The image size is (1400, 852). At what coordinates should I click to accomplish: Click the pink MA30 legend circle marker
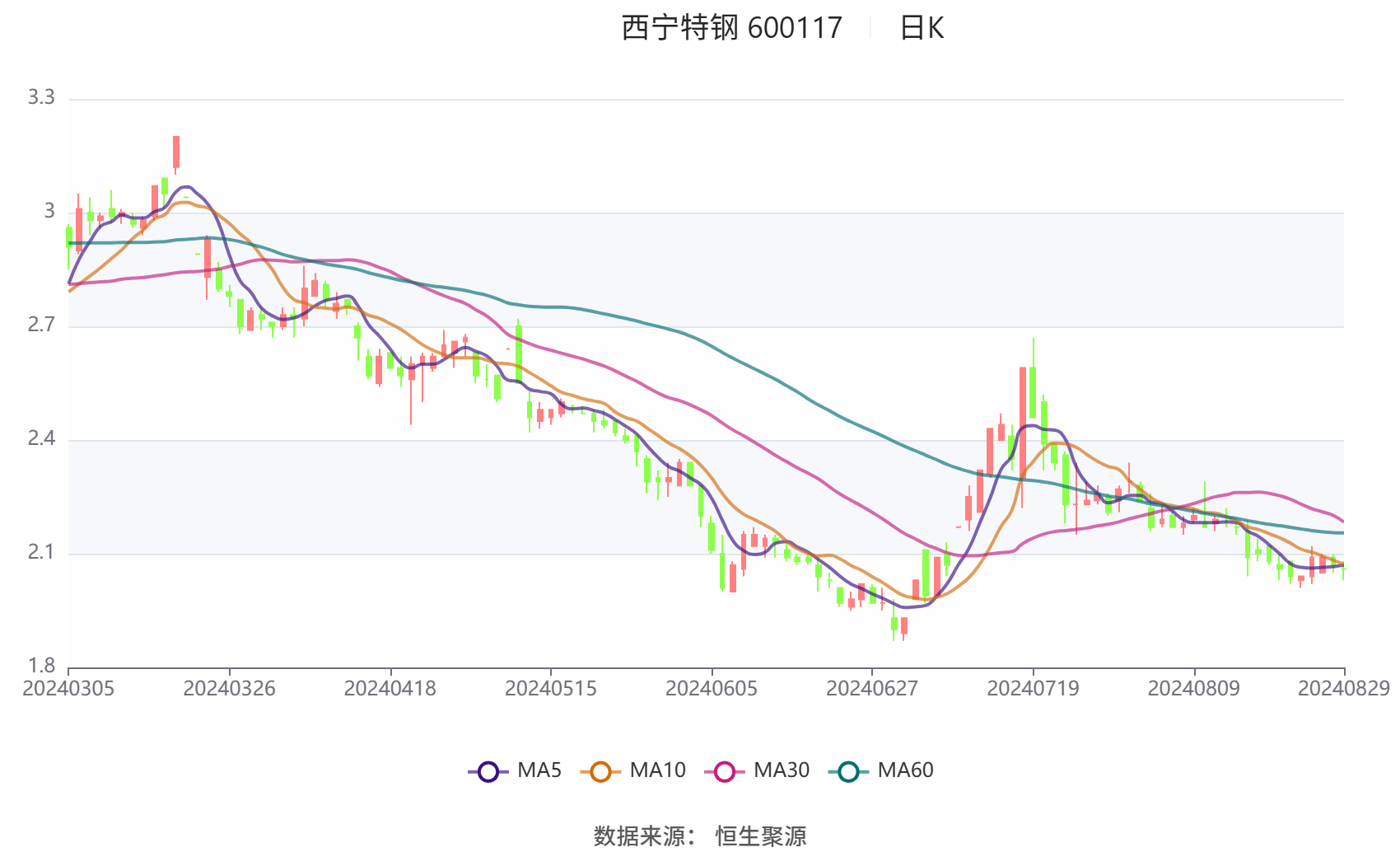click(x=725, y=772)
